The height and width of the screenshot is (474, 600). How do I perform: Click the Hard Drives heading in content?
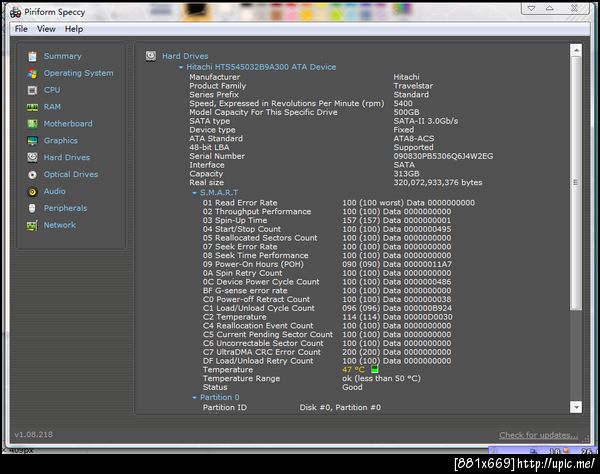185,56
